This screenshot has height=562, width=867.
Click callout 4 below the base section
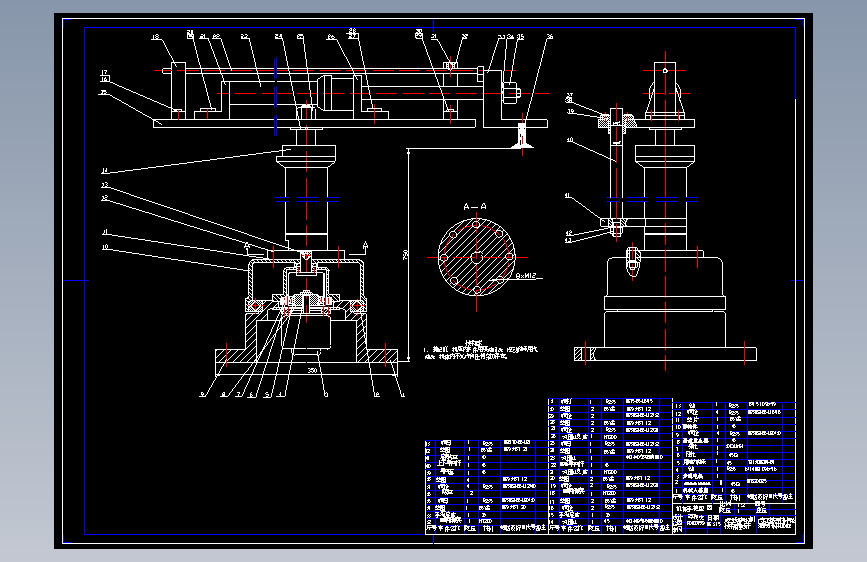280,394
